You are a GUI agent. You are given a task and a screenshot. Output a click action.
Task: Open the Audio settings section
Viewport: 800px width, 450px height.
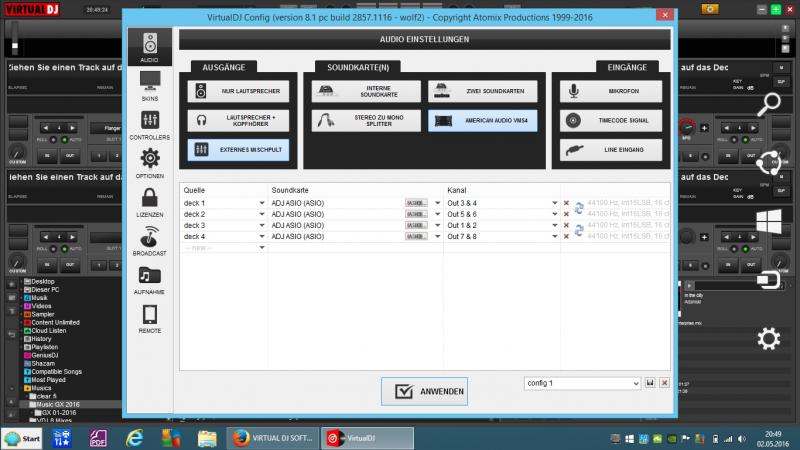(x=149, y=47)
